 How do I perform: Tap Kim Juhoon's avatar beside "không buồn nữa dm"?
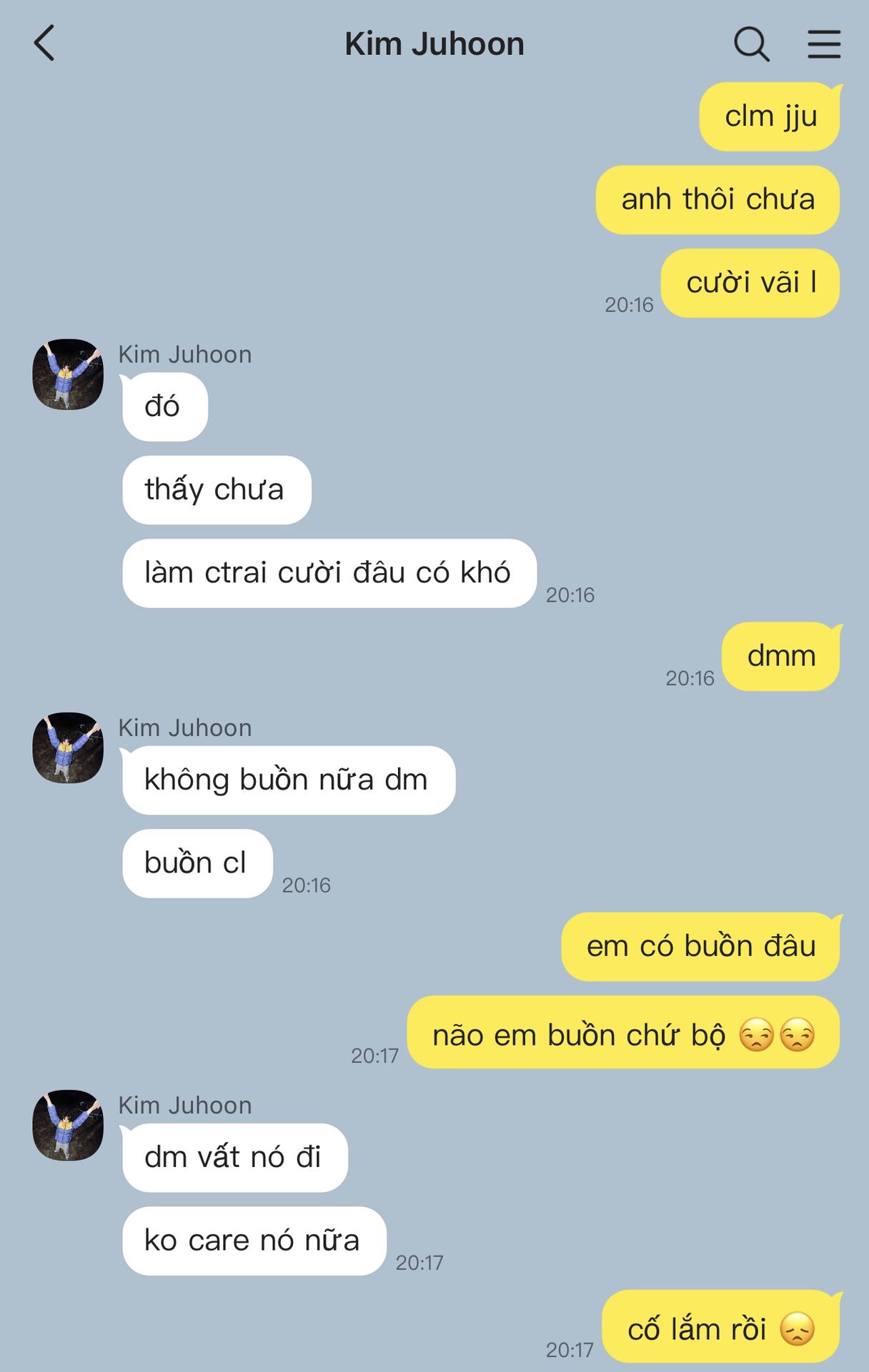68,747
